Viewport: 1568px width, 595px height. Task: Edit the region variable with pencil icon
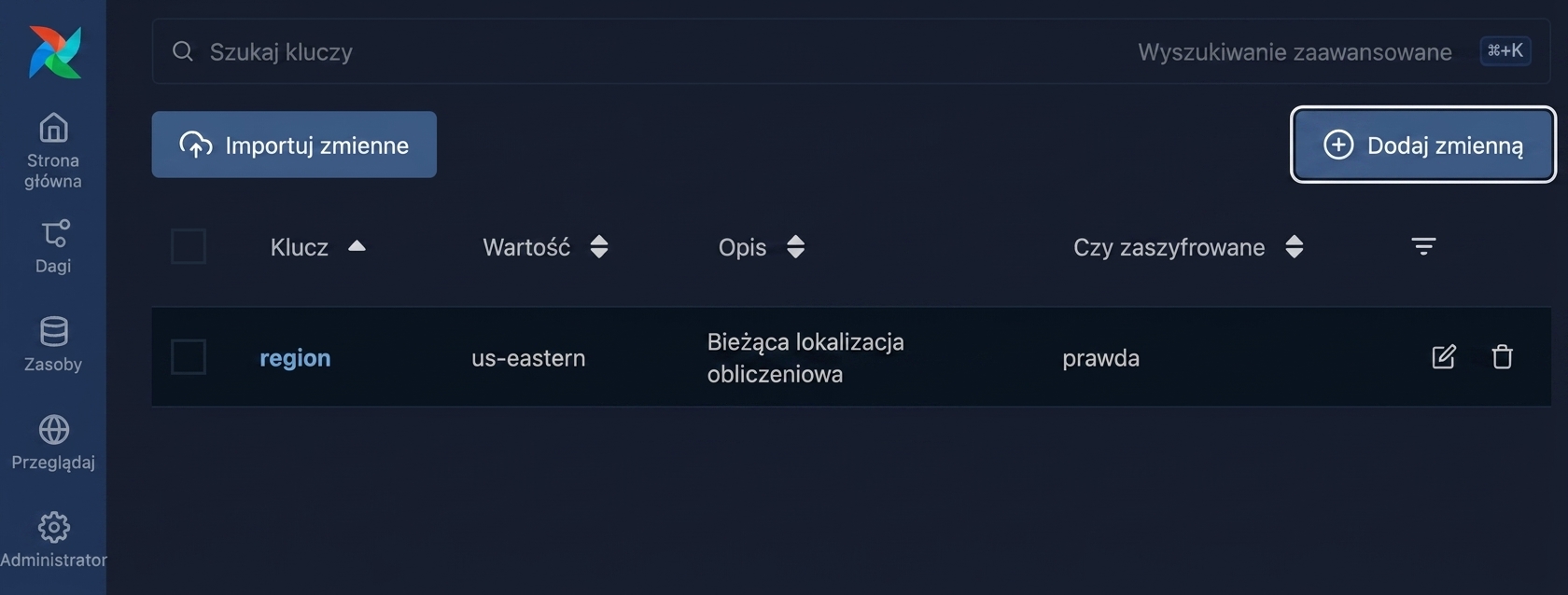pyautogui.click(x=1443, y=357)
